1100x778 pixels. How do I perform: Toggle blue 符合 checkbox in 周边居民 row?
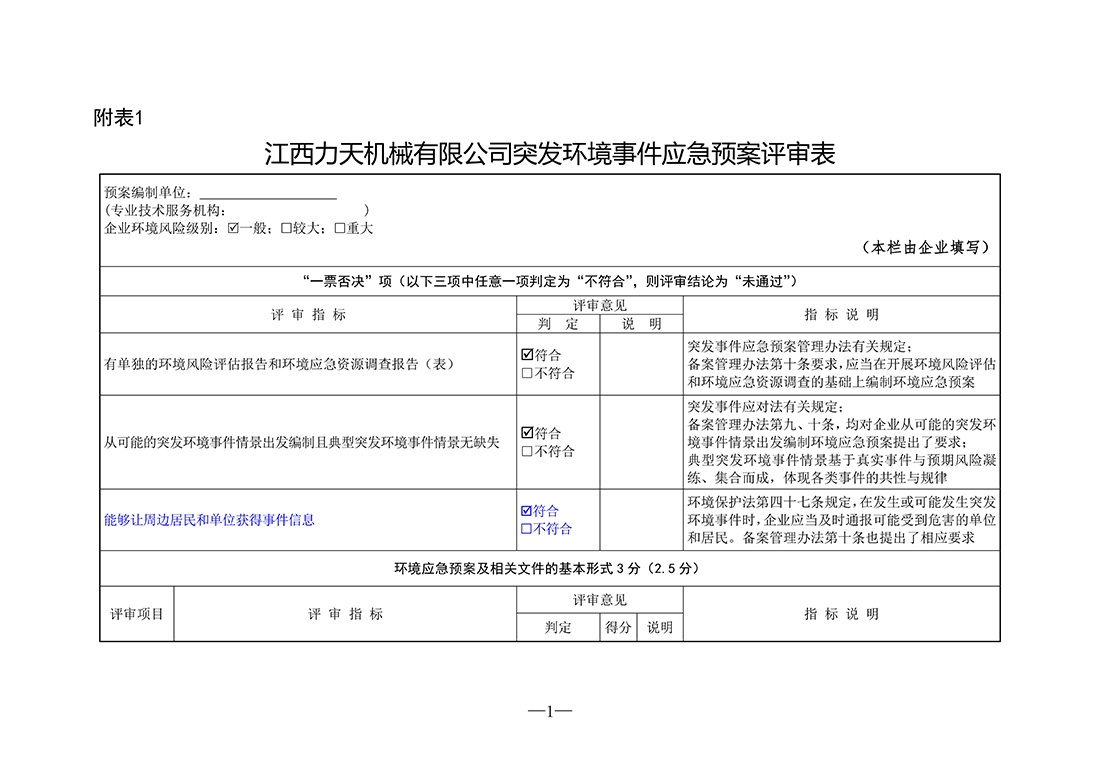point(527,511)
